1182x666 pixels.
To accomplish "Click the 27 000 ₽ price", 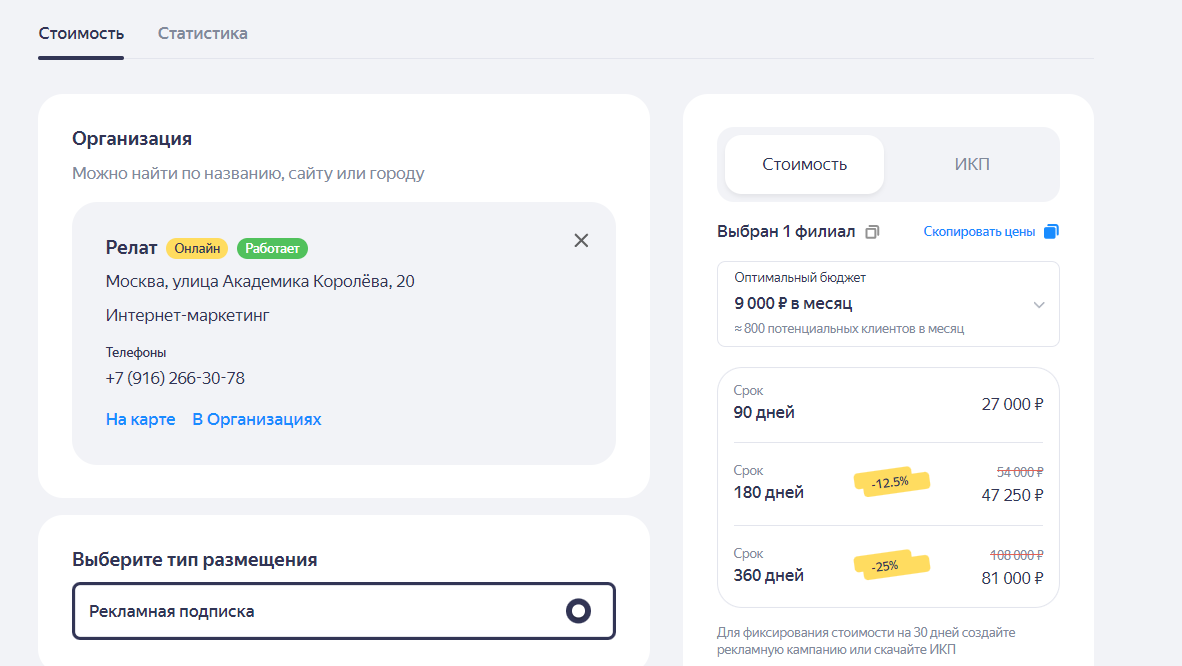I will coord(1012,404).
